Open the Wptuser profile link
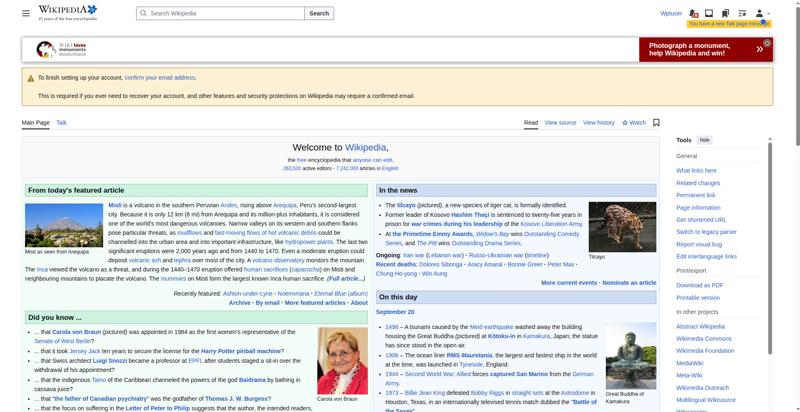 (671, 13)
